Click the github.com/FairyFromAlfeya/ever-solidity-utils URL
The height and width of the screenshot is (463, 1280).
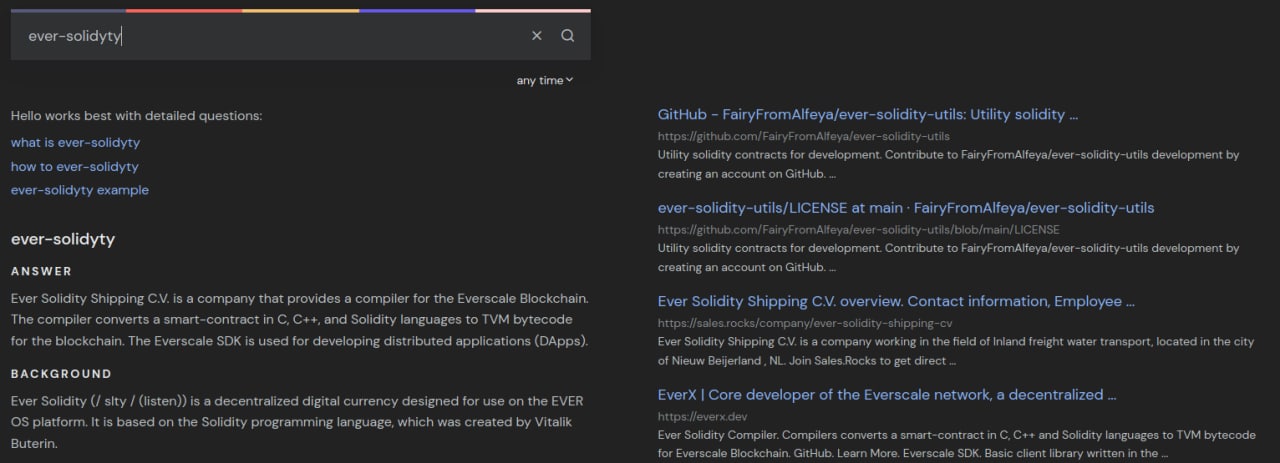pos(803,136)
